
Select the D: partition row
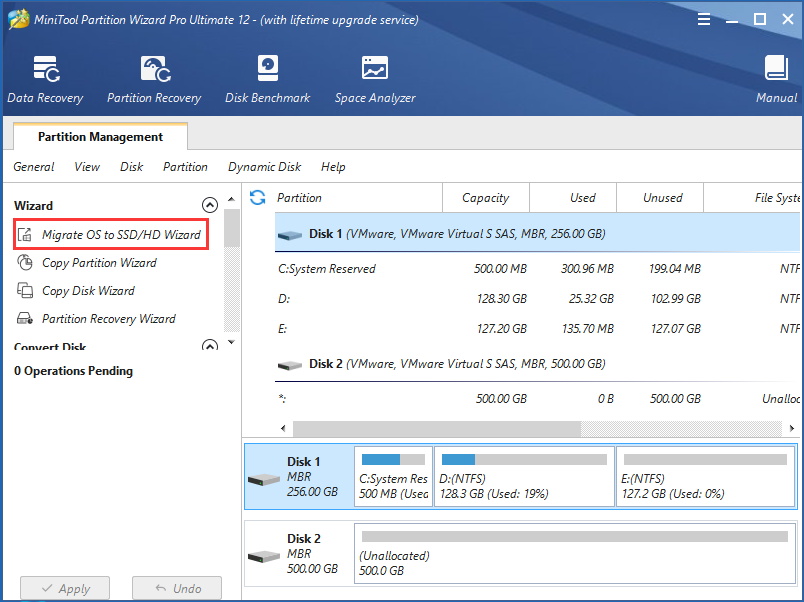[x=537, y=298]
